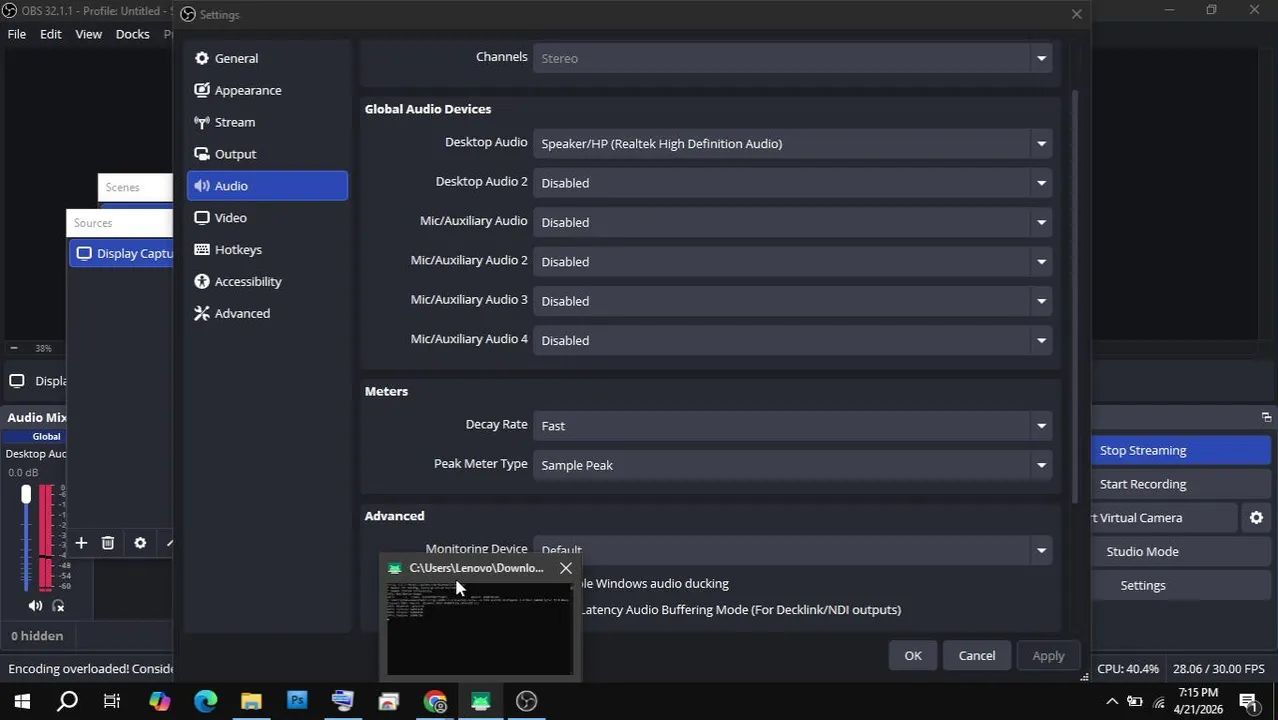Click preview zoom out minus
Image resolution: width=1278 pixels, height=720 pixels.
pos(14,349)
